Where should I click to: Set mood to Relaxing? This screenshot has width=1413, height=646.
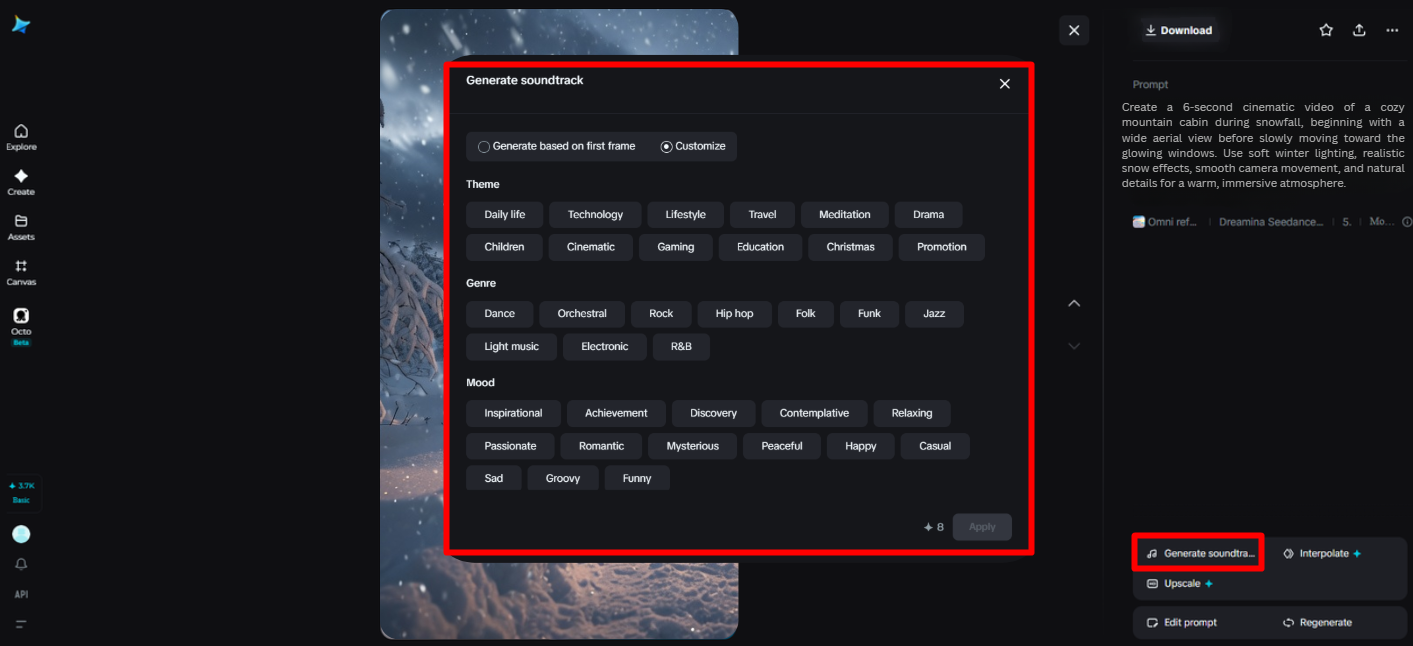pos(912,413)
